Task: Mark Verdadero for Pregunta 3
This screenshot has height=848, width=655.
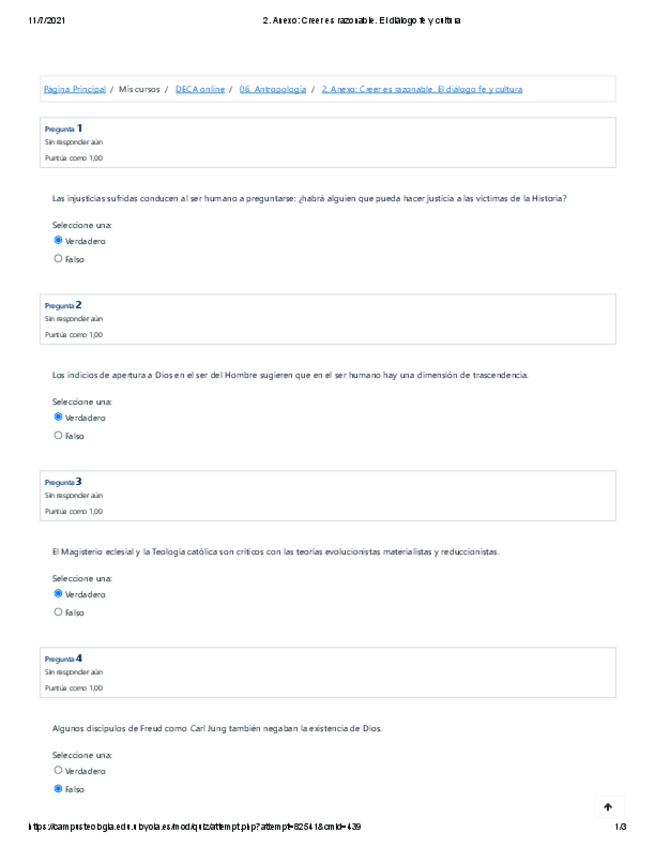Action: pos(58,594)
